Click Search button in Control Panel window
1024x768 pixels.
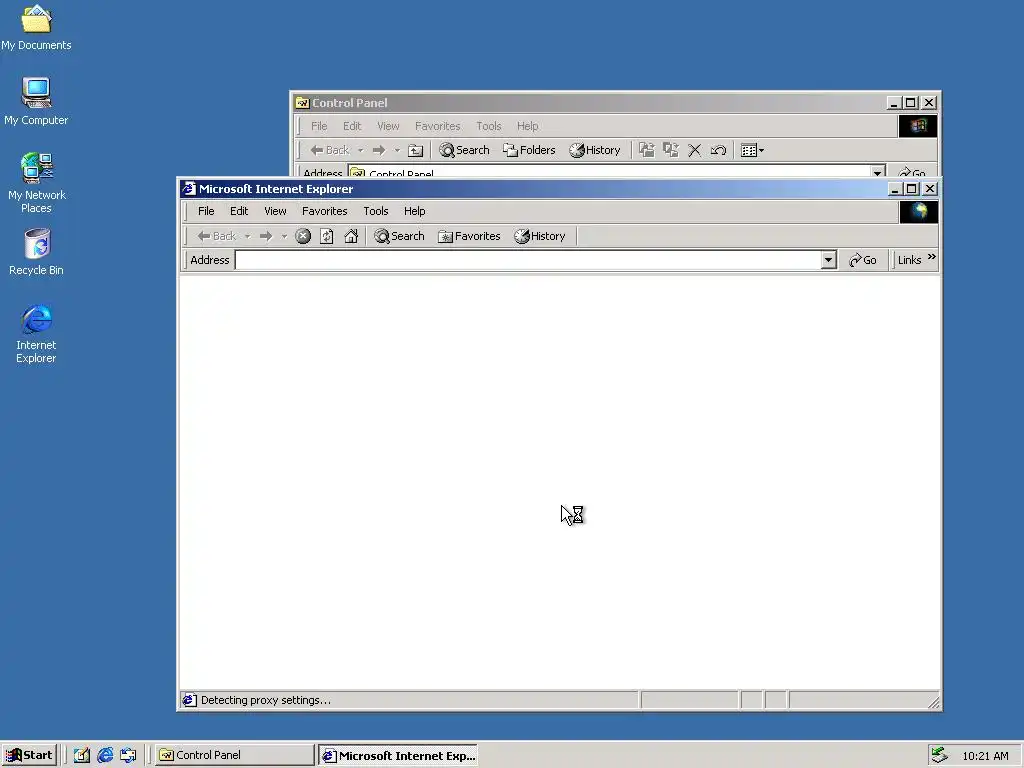pos(464,150)
